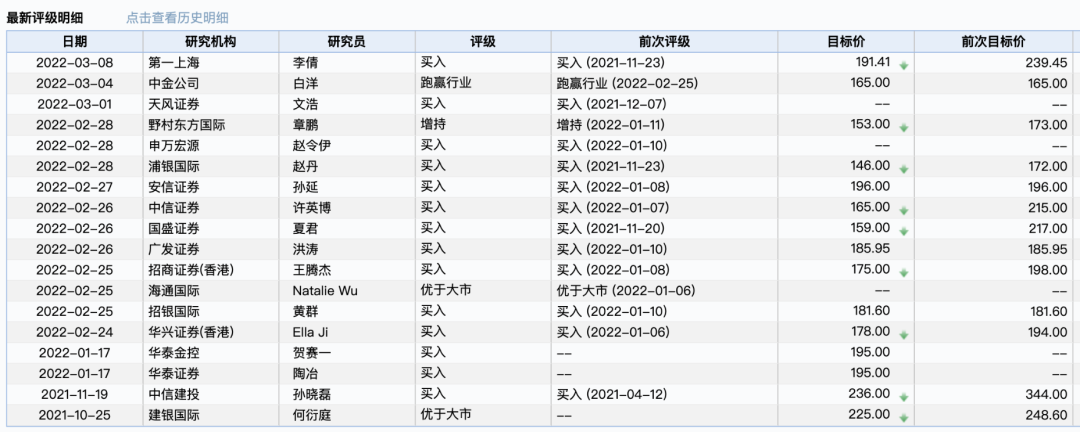The height and width of the screenshot is (432, 1080).
Task: Click the down arrow beside 146.00
Action: tap(904, 169)
